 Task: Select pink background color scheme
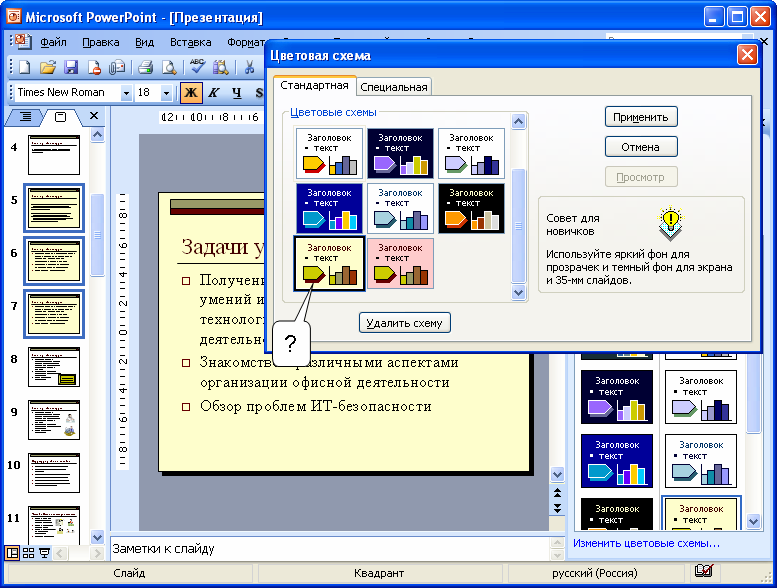click(400, 263)
